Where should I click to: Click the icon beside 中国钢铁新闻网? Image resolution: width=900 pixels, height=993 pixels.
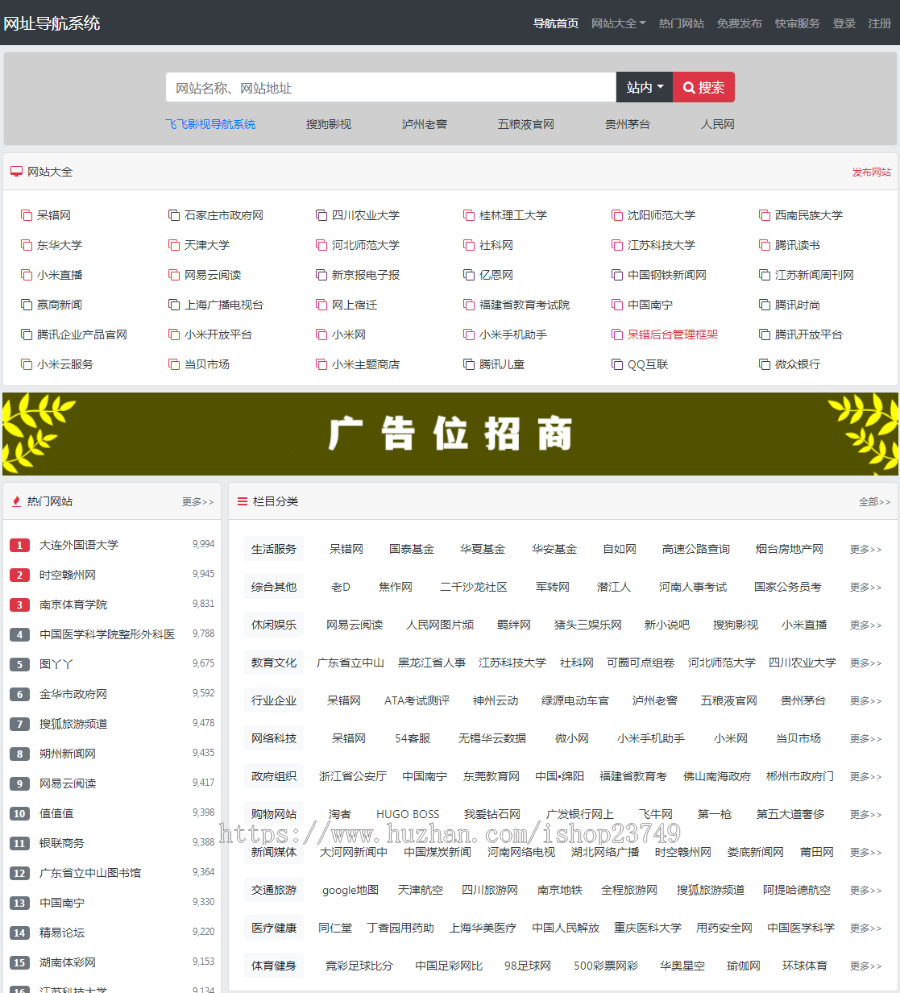[617, 275]
